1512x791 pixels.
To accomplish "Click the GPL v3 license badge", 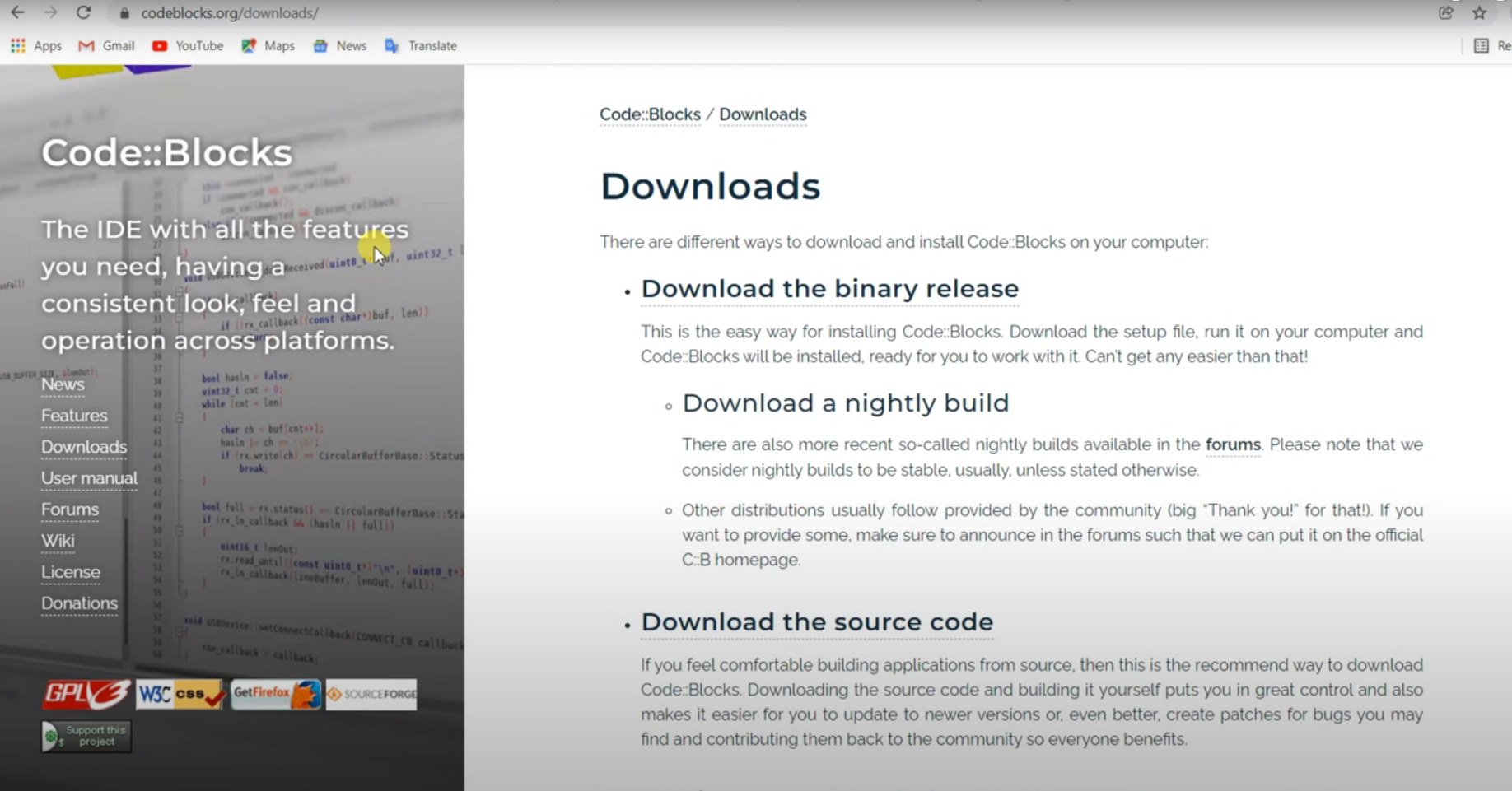I will pyautogui.click(x=85, y=694).
